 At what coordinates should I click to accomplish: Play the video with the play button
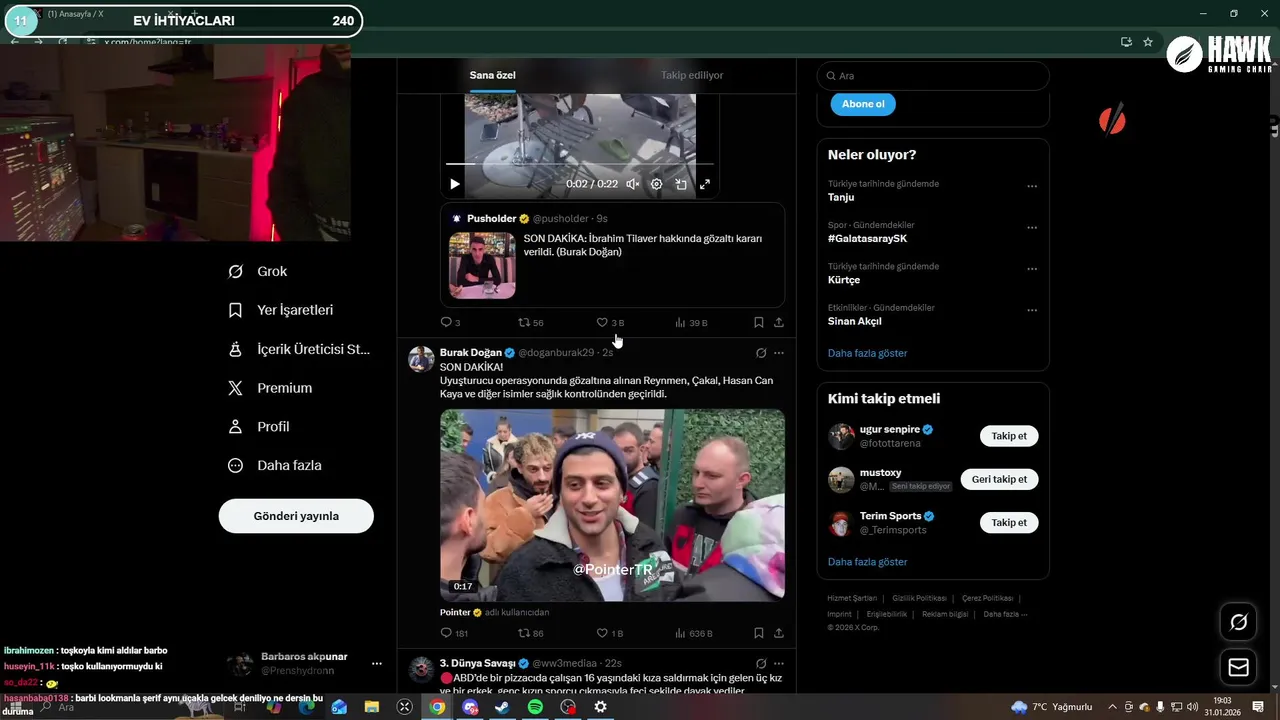tap(454, 184)
